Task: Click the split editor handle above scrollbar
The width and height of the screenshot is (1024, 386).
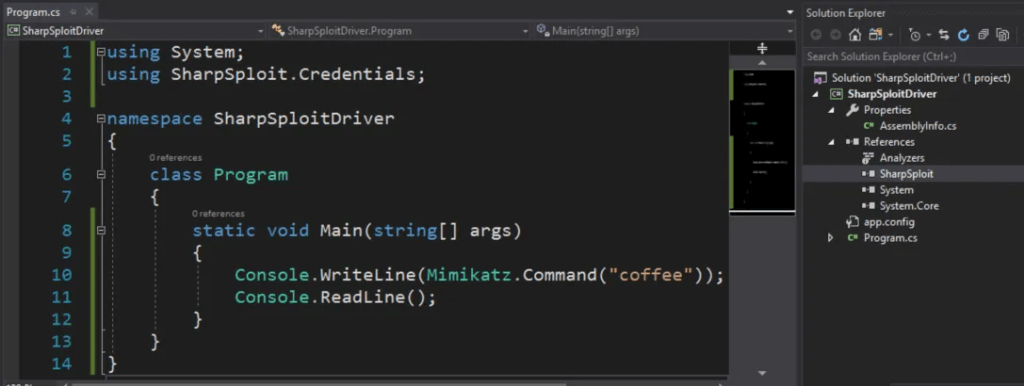Action: click(761, 48)
